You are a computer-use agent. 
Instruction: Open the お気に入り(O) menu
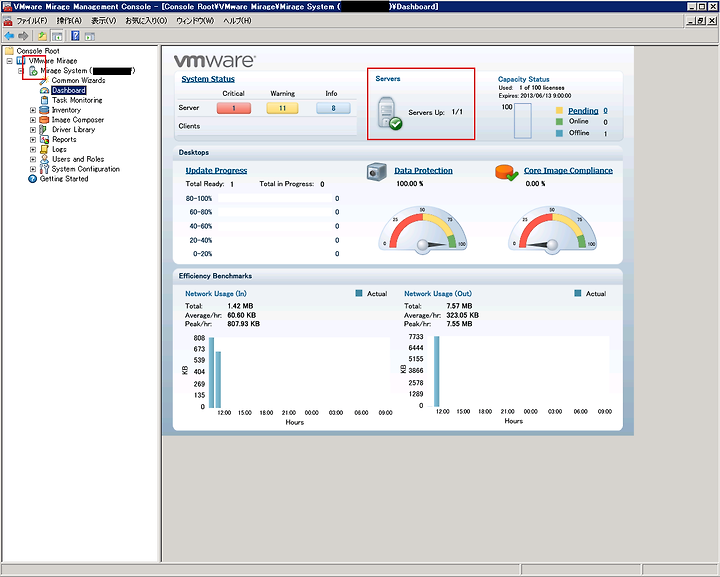coord(146,21)
